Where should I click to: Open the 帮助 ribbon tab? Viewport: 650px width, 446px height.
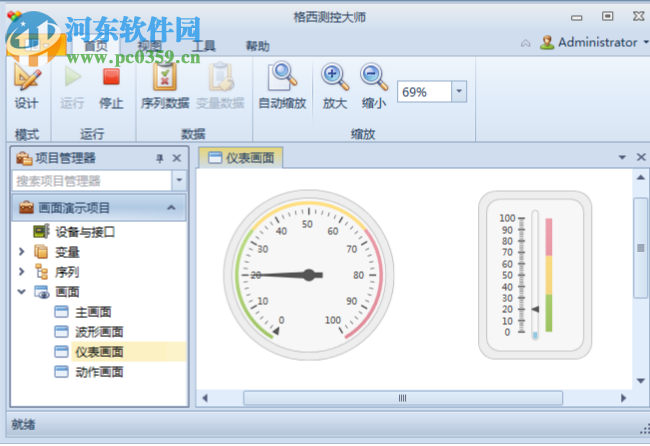click(257, 46)
